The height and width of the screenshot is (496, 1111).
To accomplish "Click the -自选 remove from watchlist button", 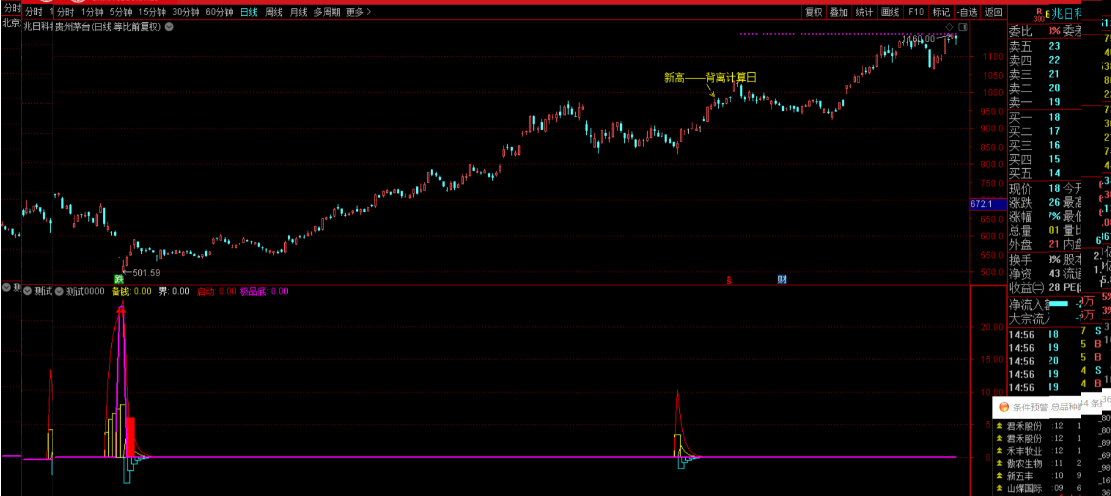I will click(x=966, y=12).
